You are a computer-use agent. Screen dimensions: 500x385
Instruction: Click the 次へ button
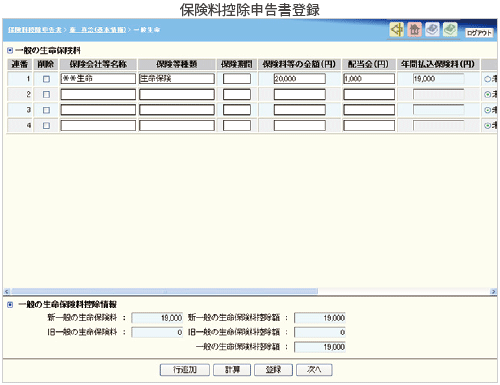[314, 370]
